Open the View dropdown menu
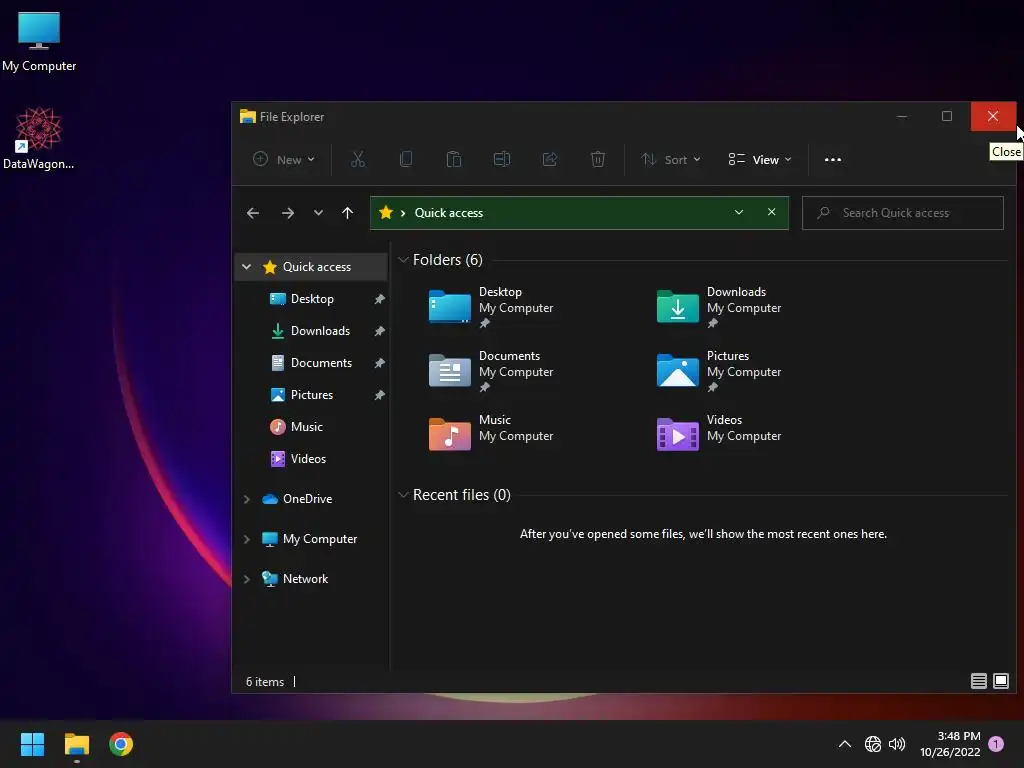 (760, 159)
